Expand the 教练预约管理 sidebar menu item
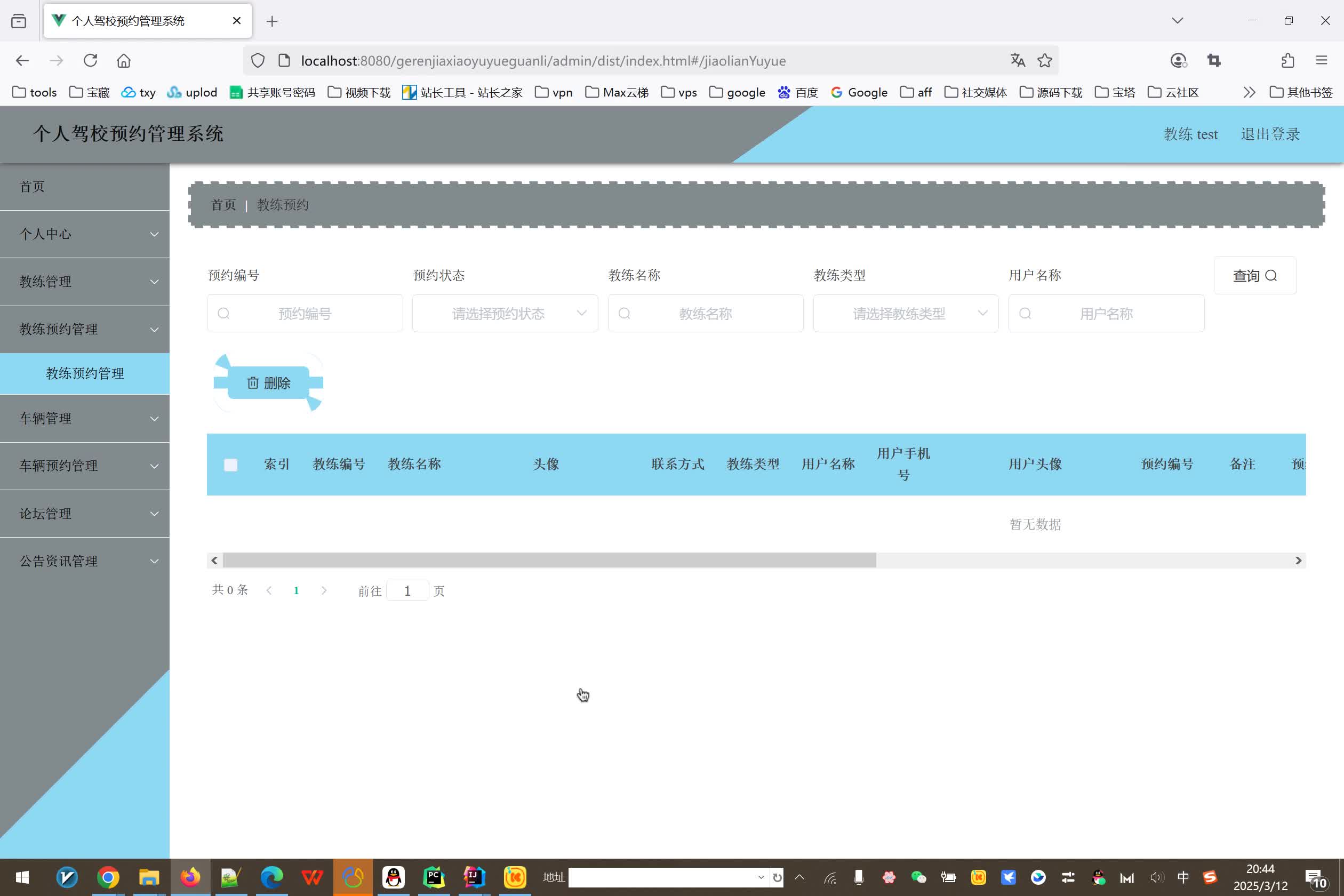The width and height of the screenshot is (1344, 896). click(x=85, y=329)
